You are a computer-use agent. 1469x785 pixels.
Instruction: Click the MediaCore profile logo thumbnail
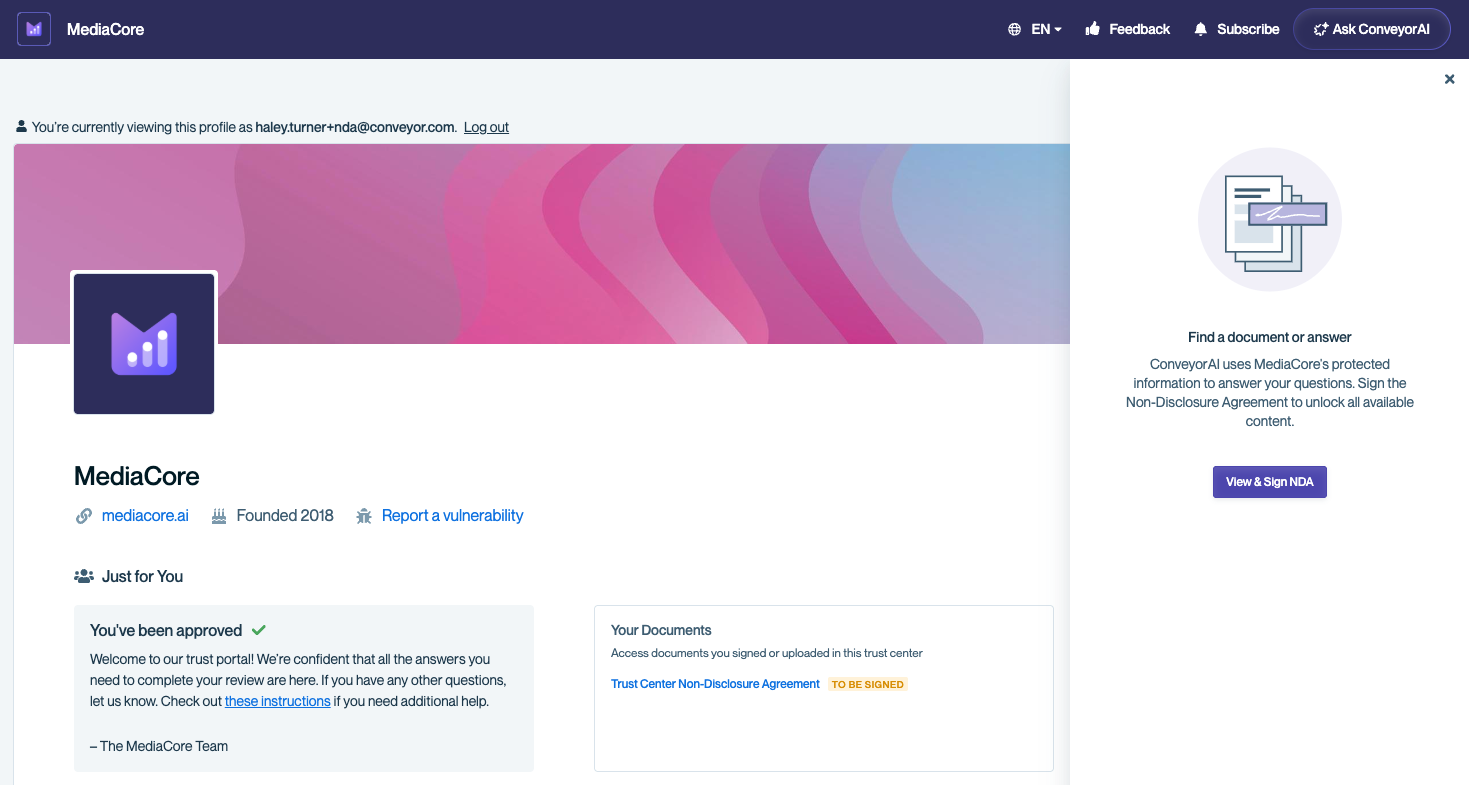click(x=144, y=343)
